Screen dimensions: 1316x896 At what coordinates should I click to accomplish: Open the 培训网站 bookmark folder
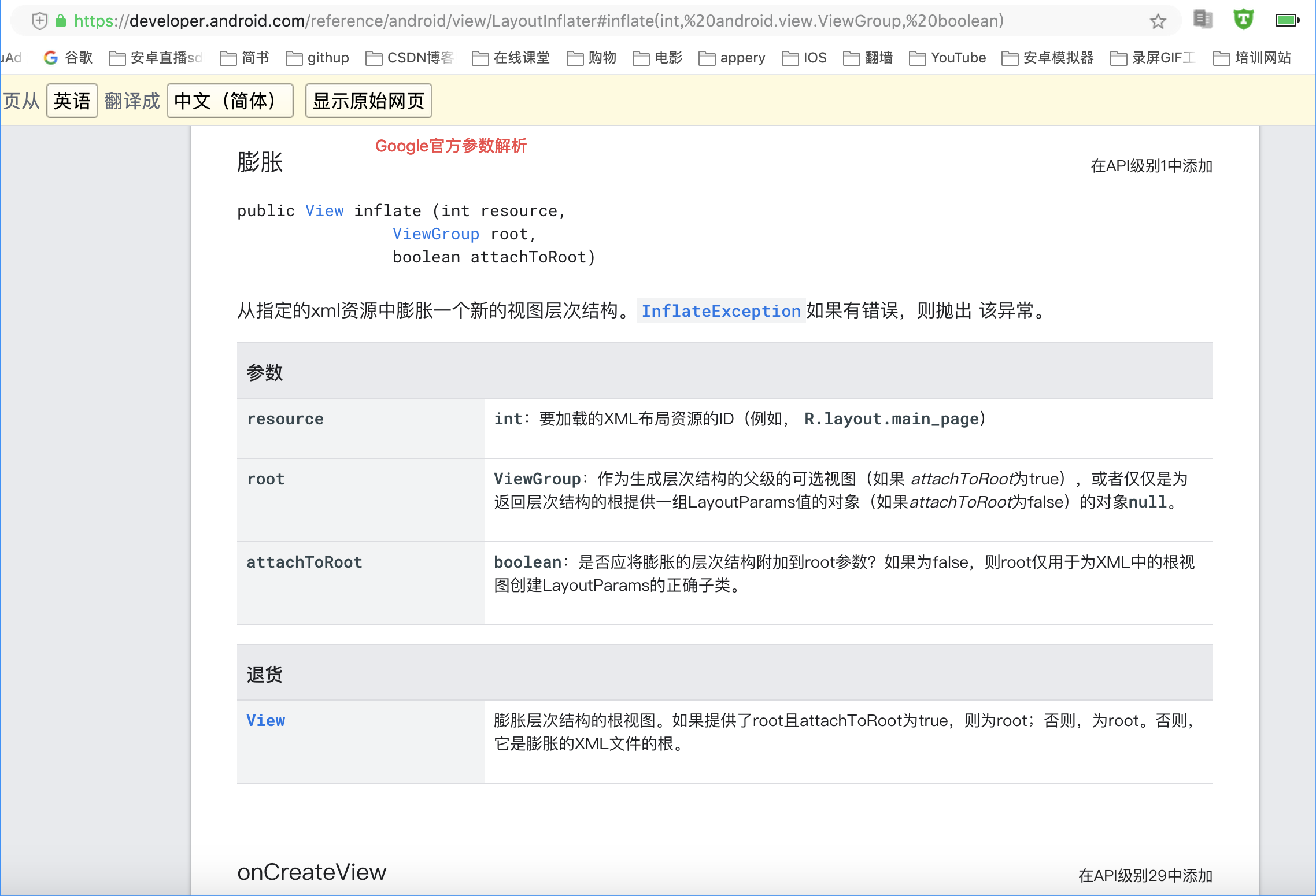(x=1252, y=58)
